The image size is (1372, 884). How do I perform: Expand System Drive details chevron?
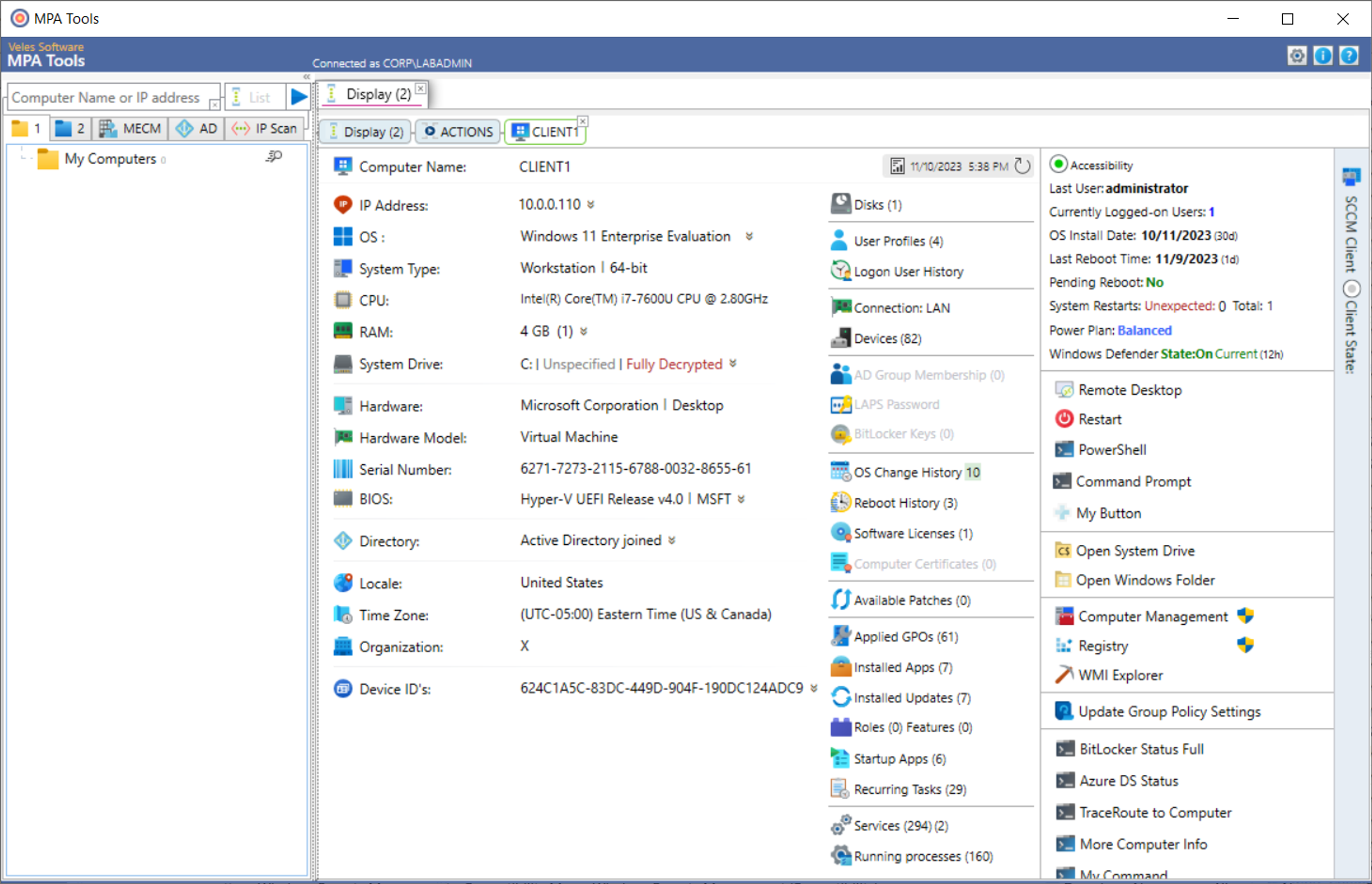coord(732,363)
